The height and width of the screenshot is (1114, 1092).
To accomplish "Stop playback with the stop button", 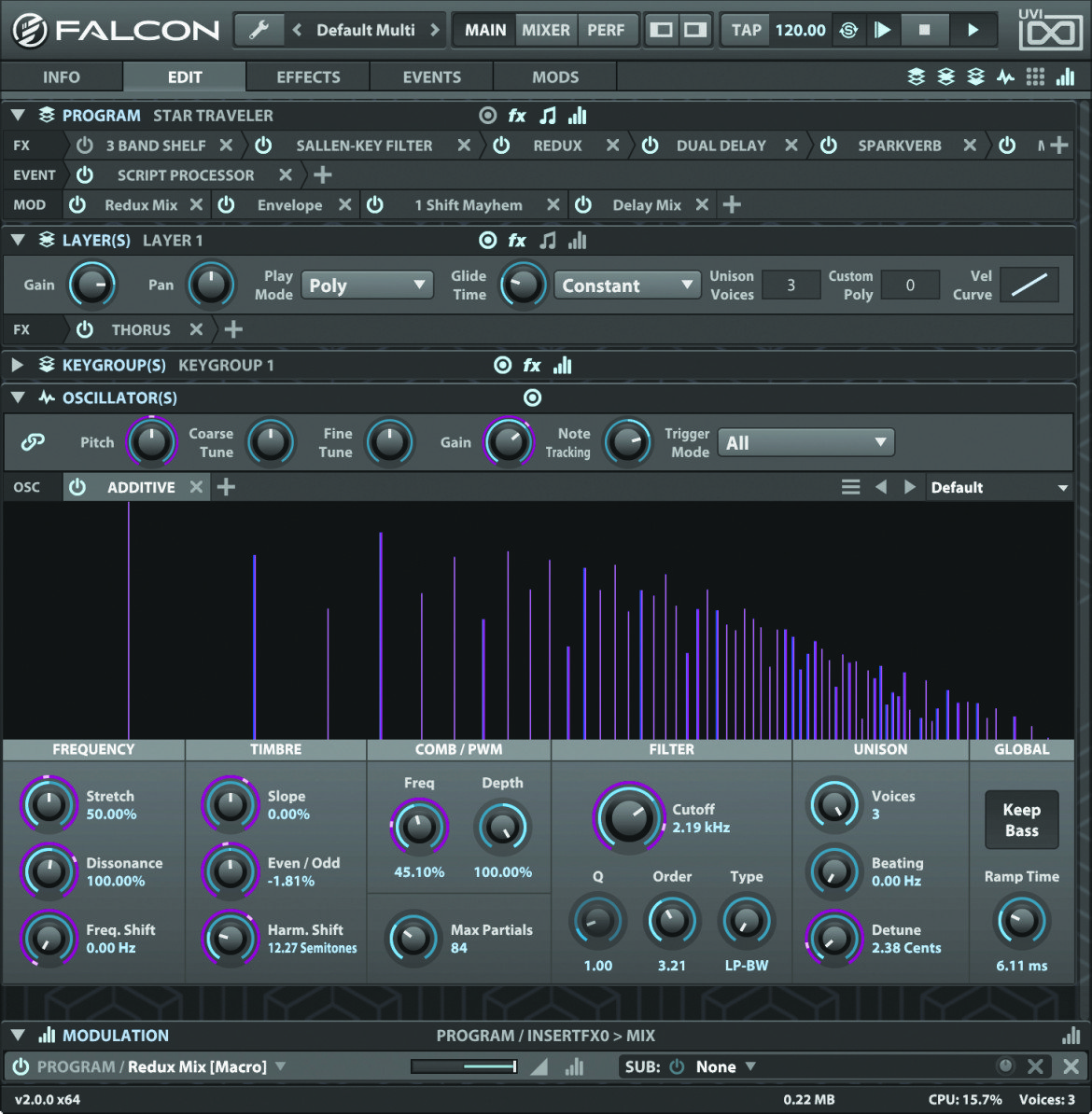I will 924,30.
